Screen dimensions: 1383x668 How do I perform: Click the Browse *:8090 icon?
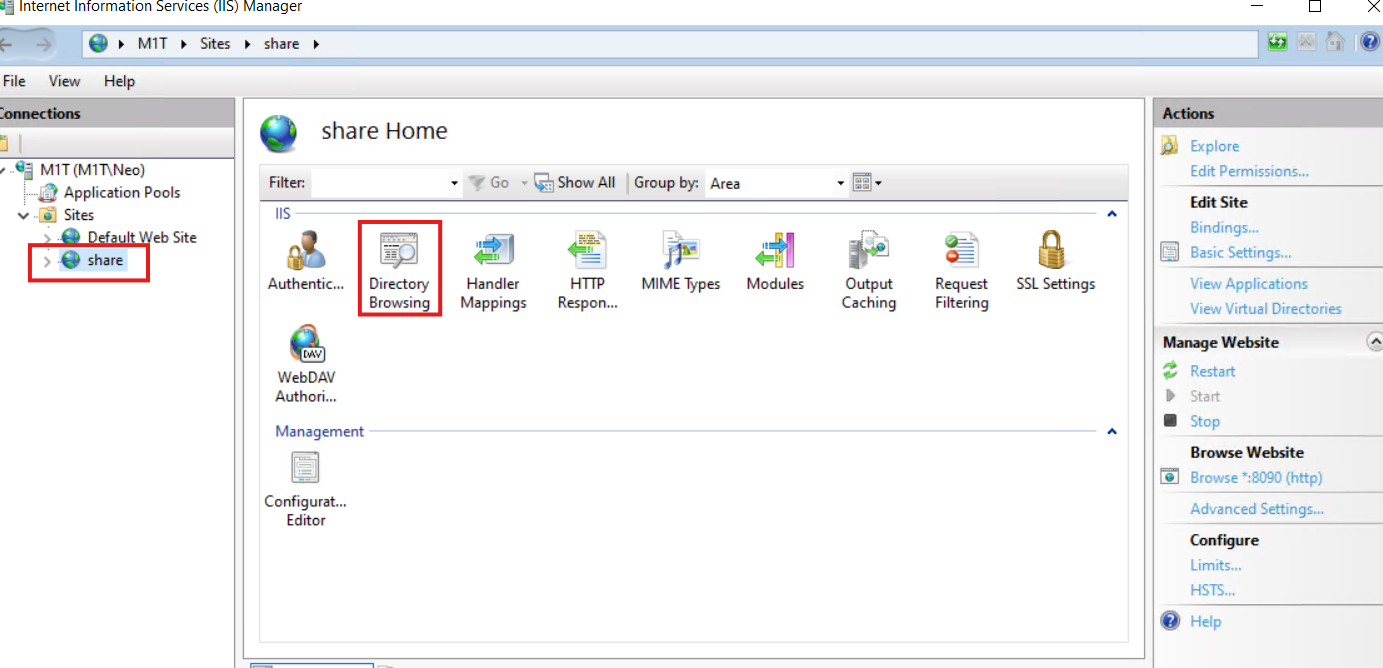point(1170,477)
